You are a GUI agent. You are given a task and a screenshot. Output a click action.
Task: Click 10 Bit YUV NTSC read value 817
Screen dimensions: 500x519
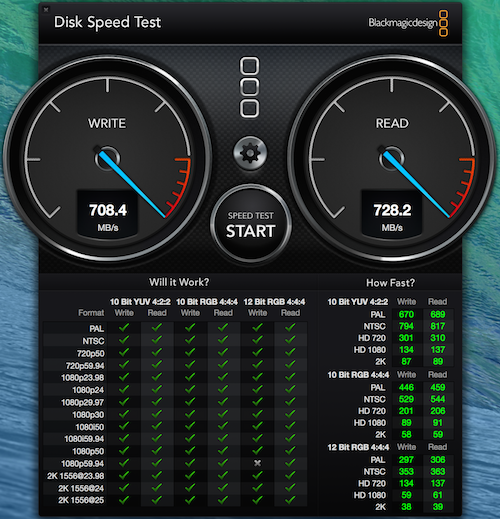(437, 326)
